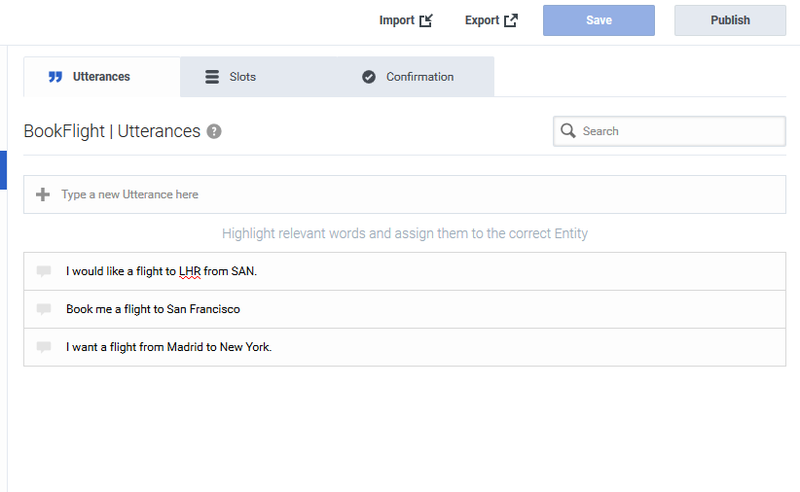Click the Export text label
Image resolution: width=800 pixels, height=492 pixels.
[x=481, y=20]
